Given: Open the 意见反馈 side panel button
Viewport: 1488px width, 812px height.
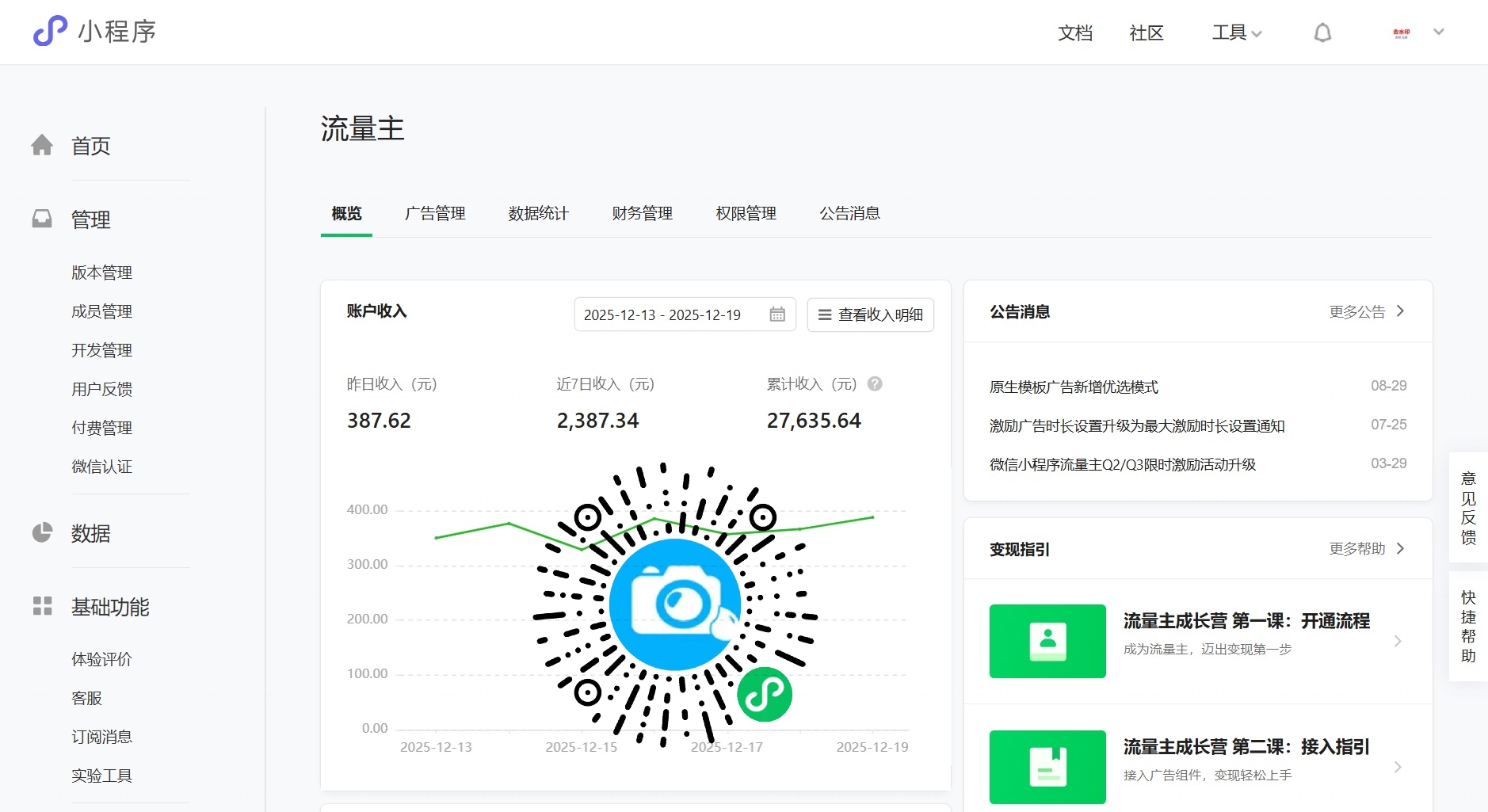Looking at the screenshot, I should [1468, 508].
